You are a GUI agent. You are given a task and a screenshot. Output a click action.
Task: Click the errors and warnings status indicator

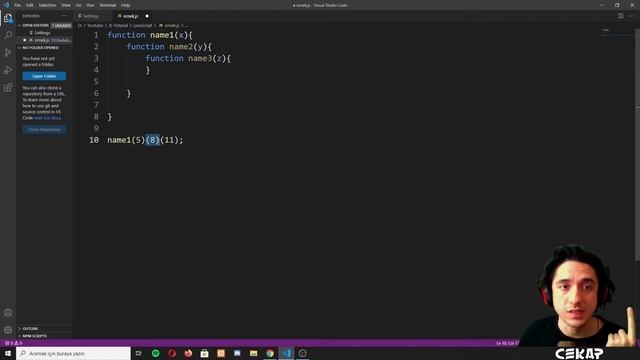point(13,343)
